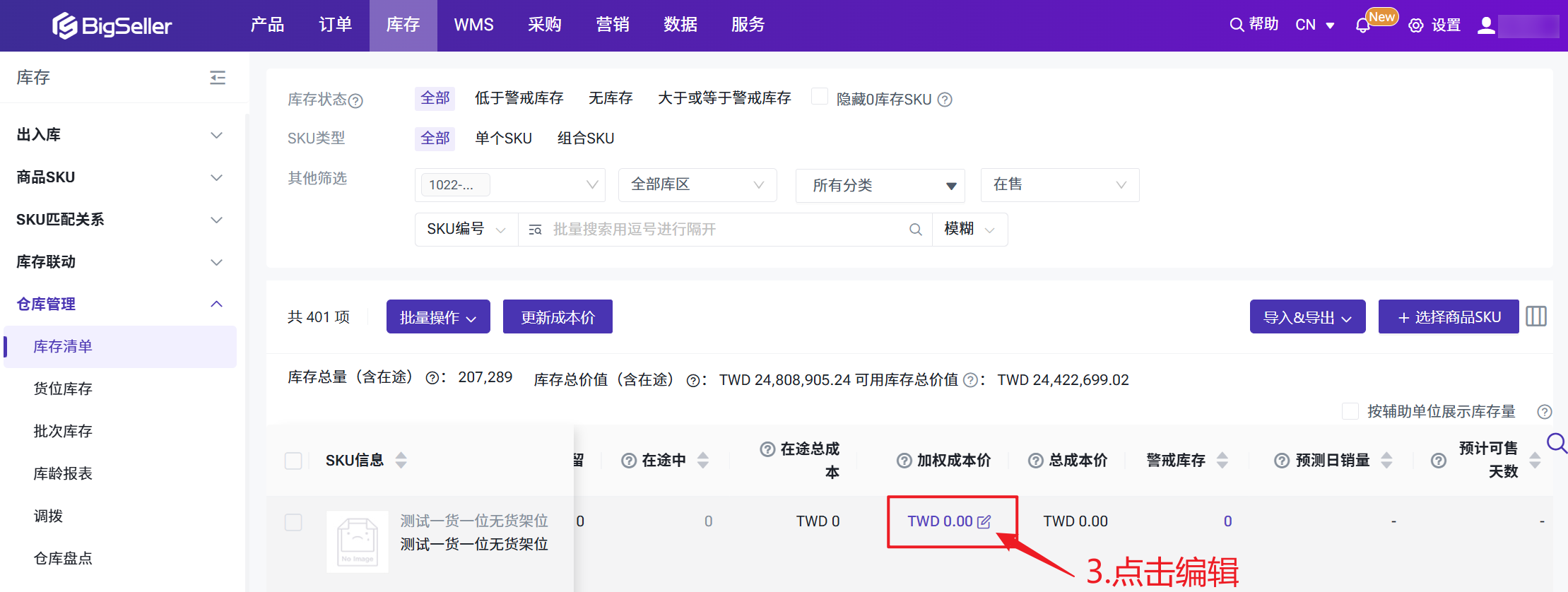Click the column settings icon
This screenshot has width=1568, height=592.
[1535, 316]
